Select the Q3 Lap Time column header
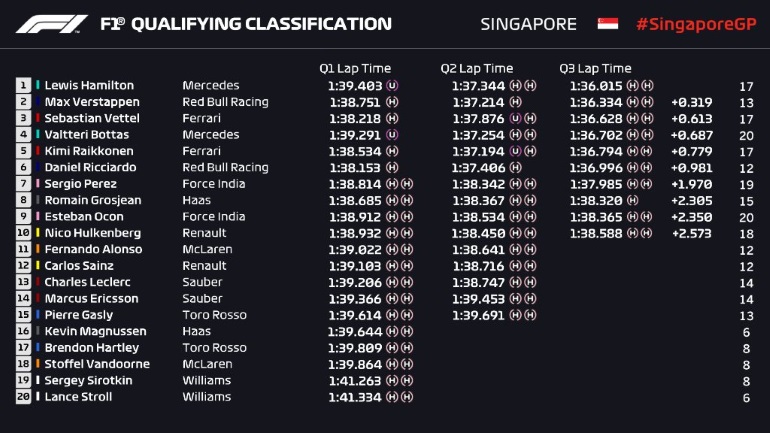The image size is (770, 433). tap(595, 68)
